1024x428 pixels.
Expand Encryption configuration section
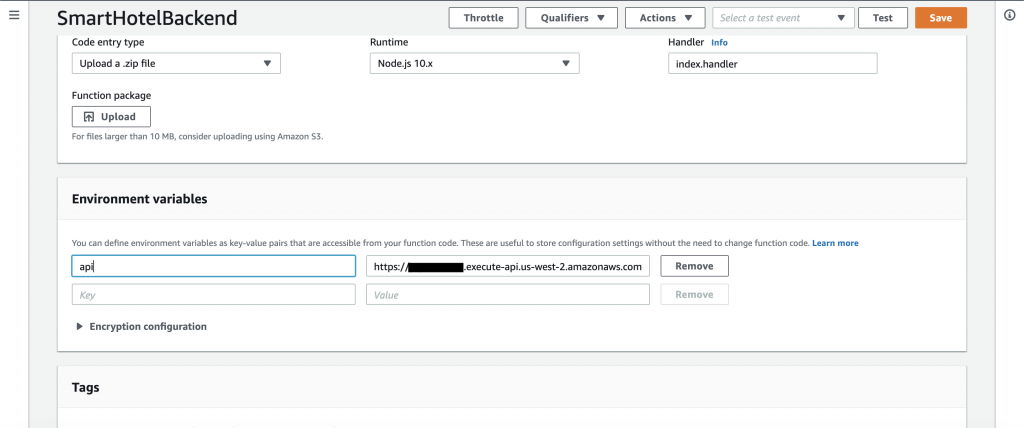pyautogui.click(x=142, y=326)
